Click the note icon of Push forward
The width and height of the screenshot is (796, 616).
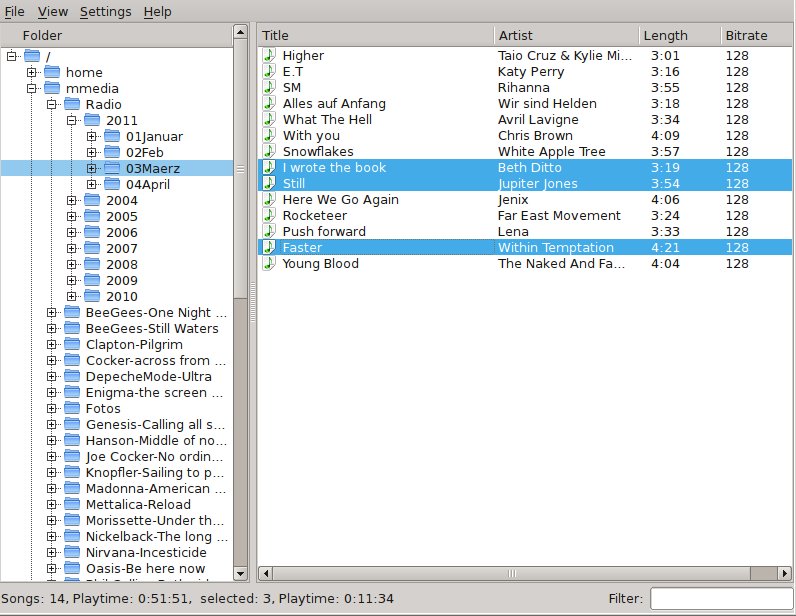[x=269, y=231]
